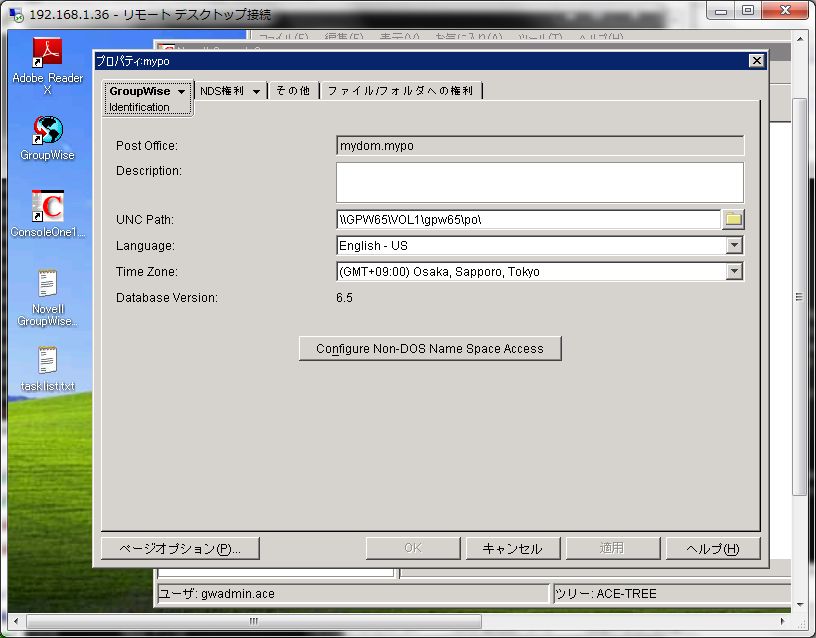Click the ツリー: ACE-TREE status text
Image resolution: width=816 pixels, height=638 pixels.
[x=606, y=593]
